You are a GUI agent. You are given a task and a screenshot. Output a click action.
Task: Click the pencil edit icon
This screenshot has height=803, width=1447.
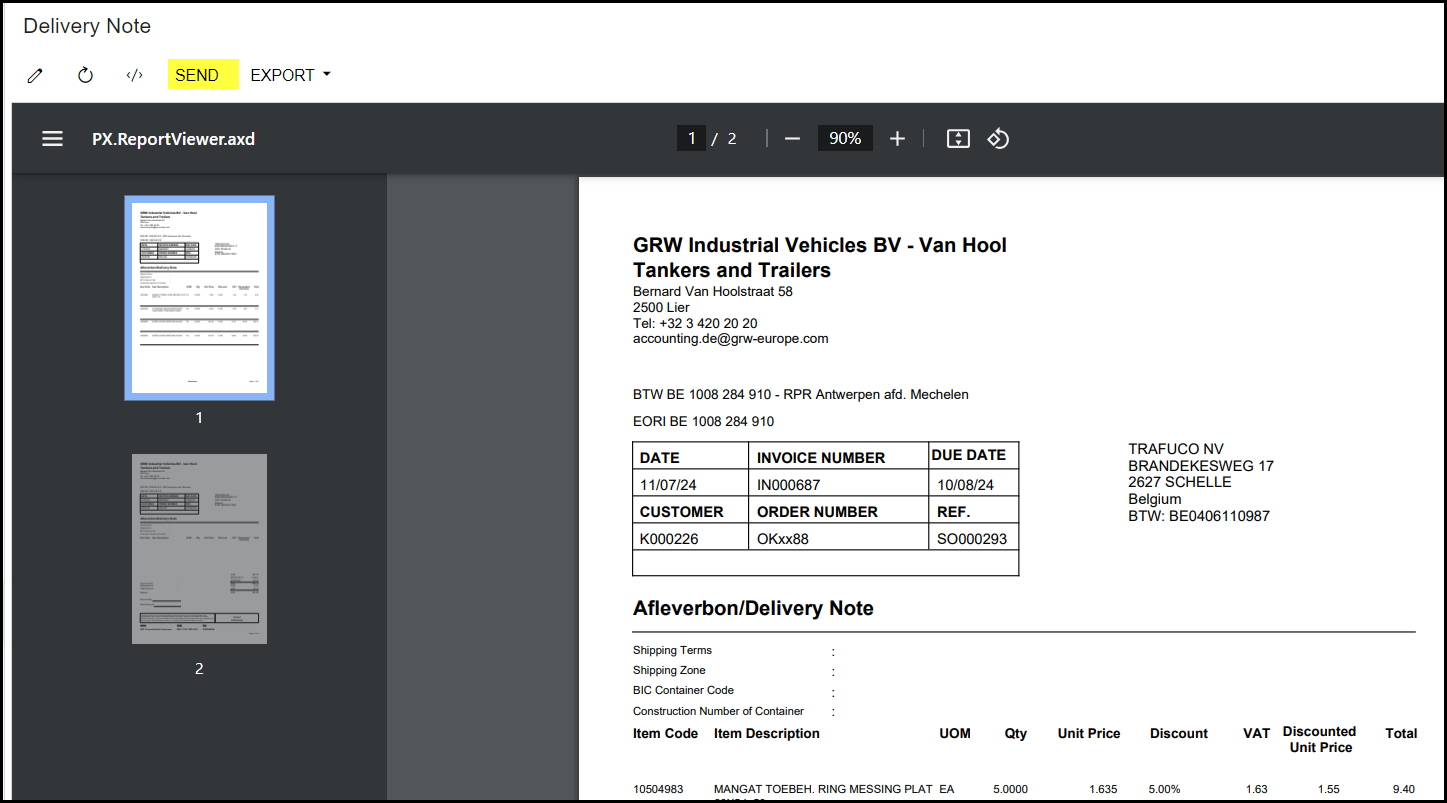point(35,75)
